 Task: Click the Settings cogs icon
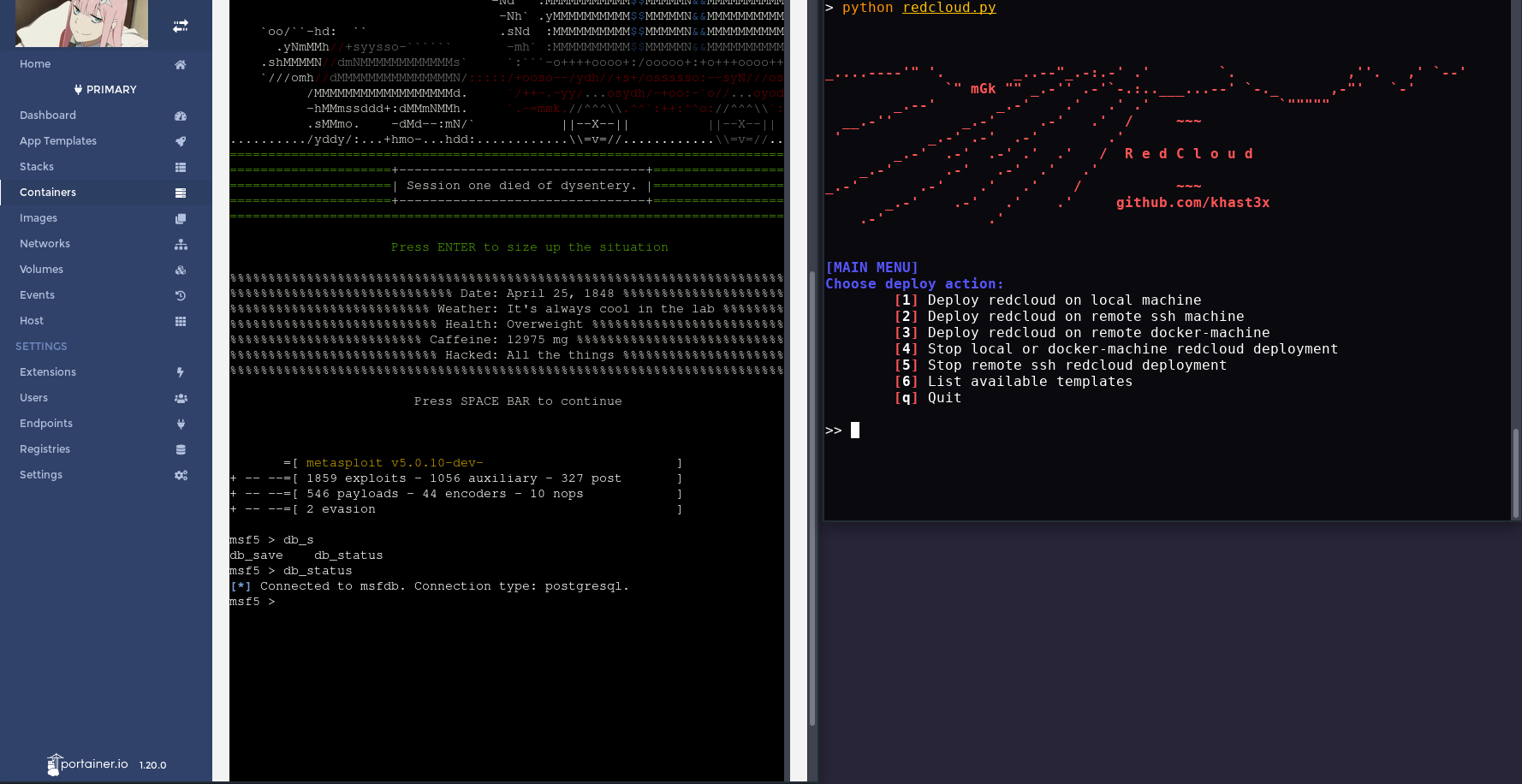click(x=181, y=475)
